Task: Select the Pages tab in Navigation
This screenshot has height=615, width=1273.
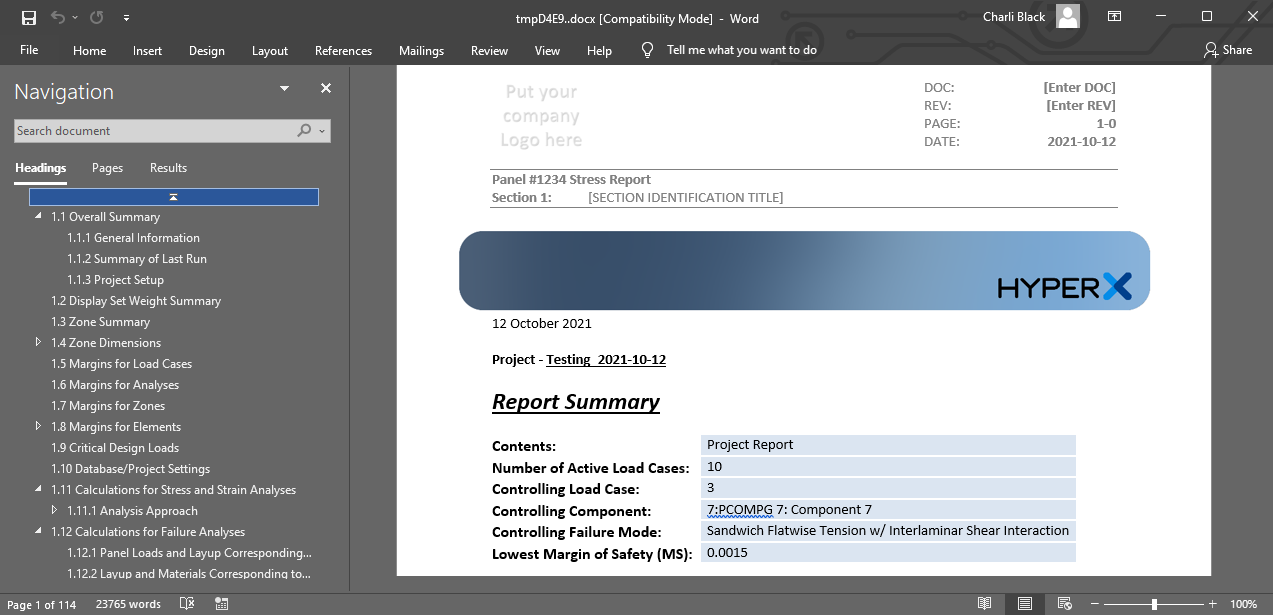Action: pos(107,168)
